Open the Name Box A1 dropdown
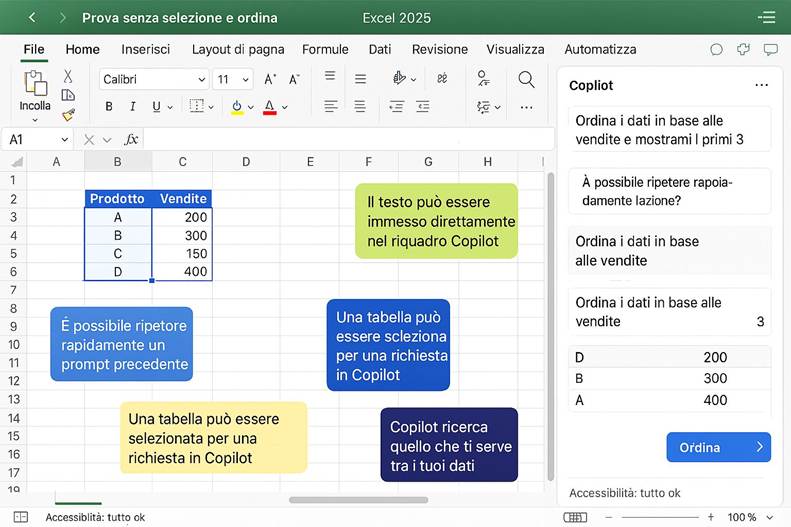Image resolution: width=791 pixels, height=527 pixels. [65, 140]
